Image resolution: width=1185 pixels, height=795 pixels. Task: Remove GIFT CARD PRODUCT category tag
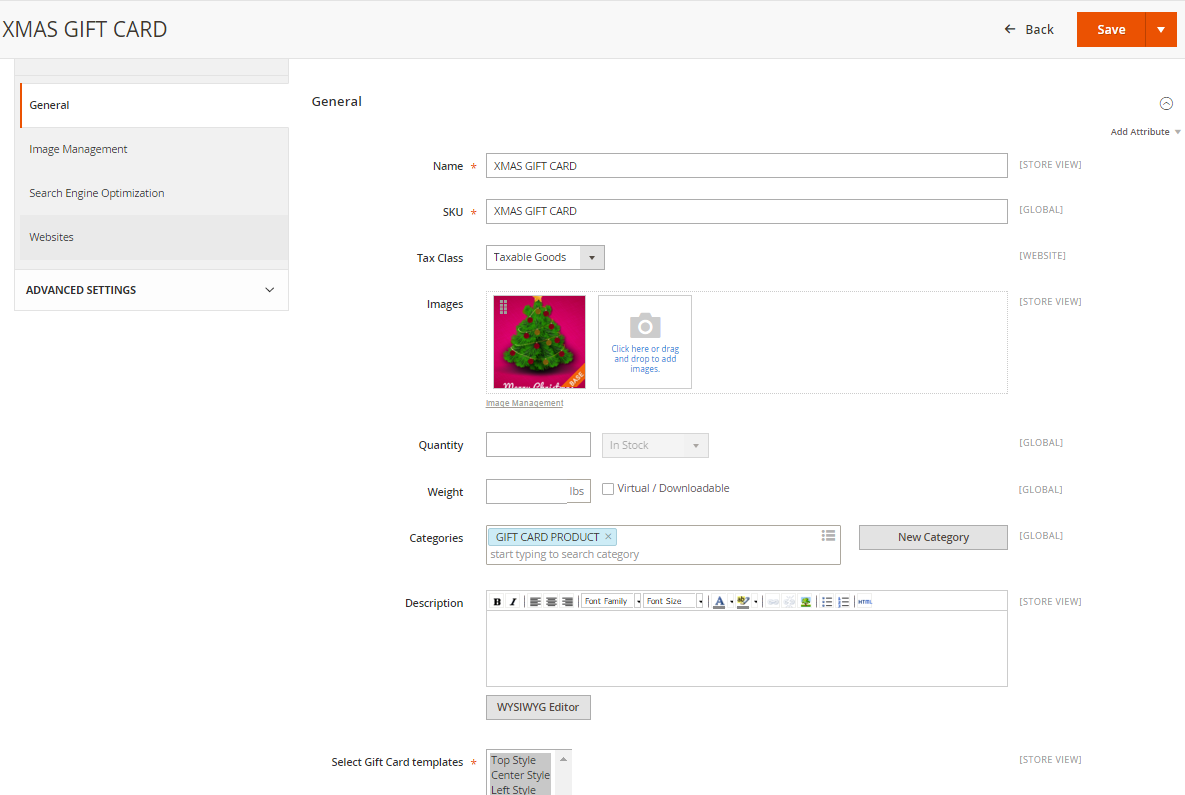608,537
